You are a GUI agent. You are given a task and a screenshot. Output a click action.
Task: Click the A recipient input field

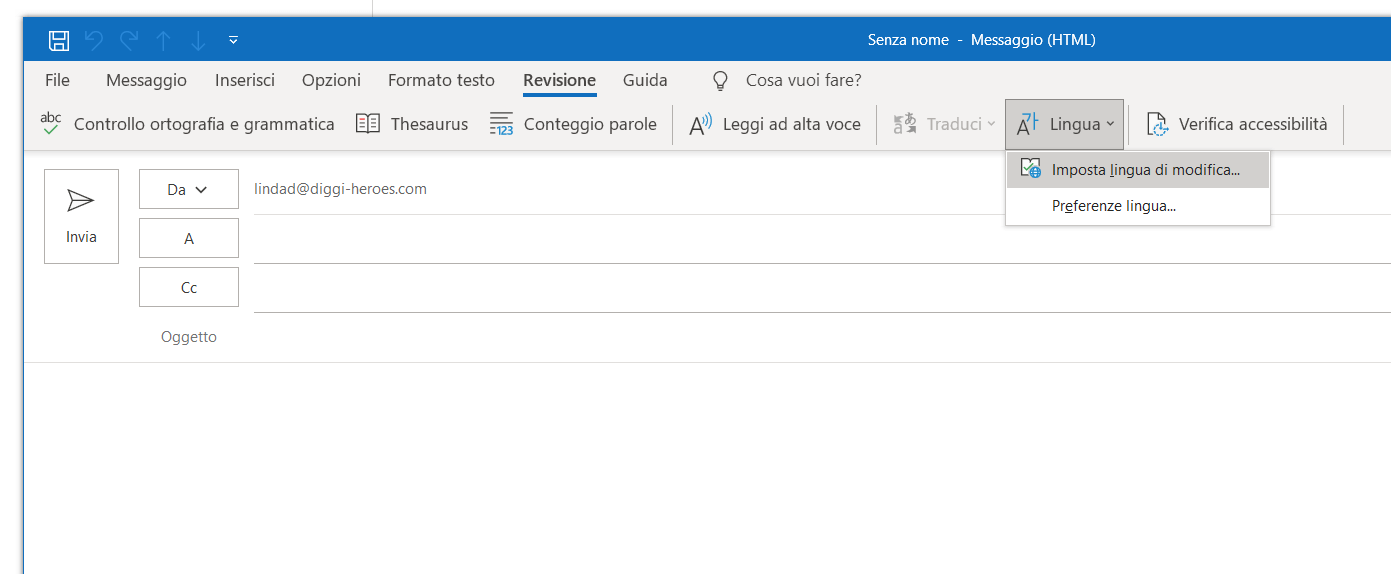point(822,239)
